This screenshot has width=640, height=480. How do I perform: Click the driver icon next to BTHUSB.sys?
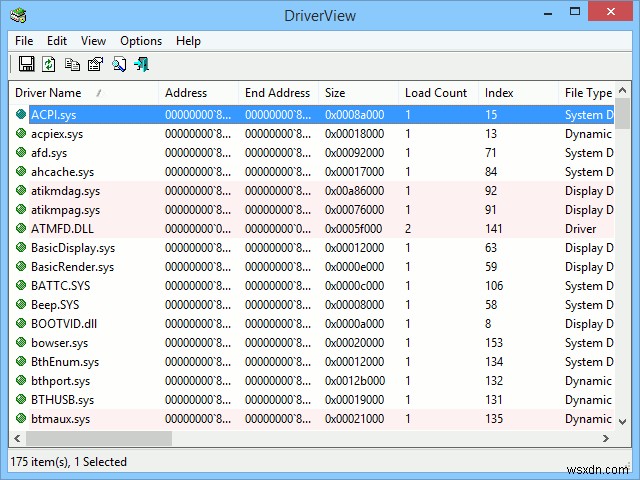coord(21,399)
